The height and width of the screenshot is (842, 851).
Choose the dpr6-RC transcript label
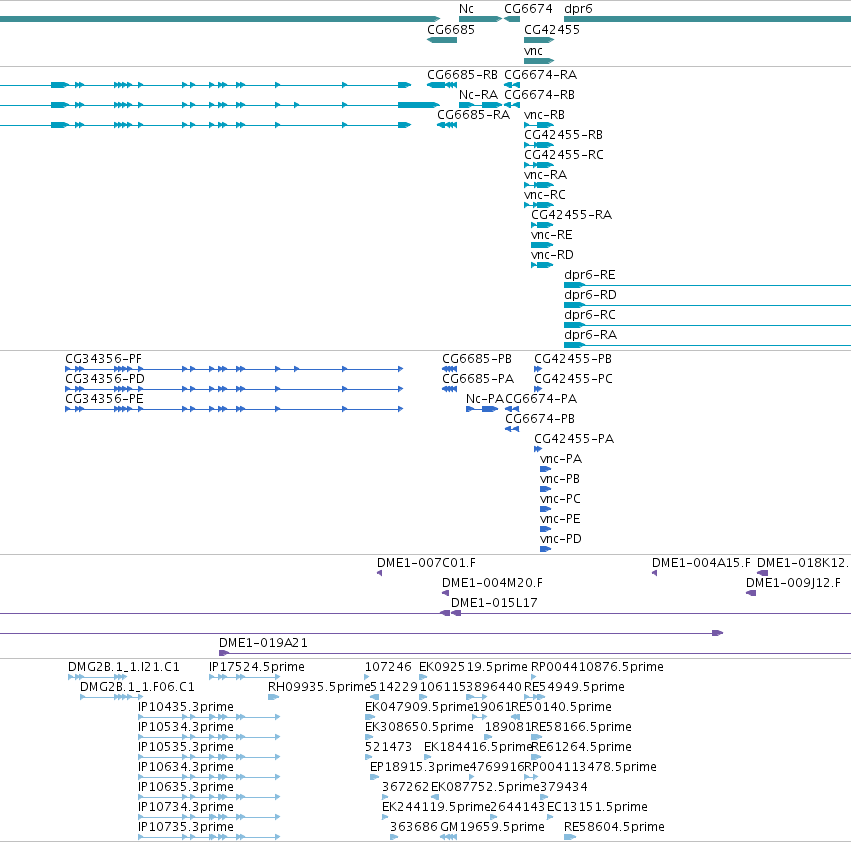(589, 315)
